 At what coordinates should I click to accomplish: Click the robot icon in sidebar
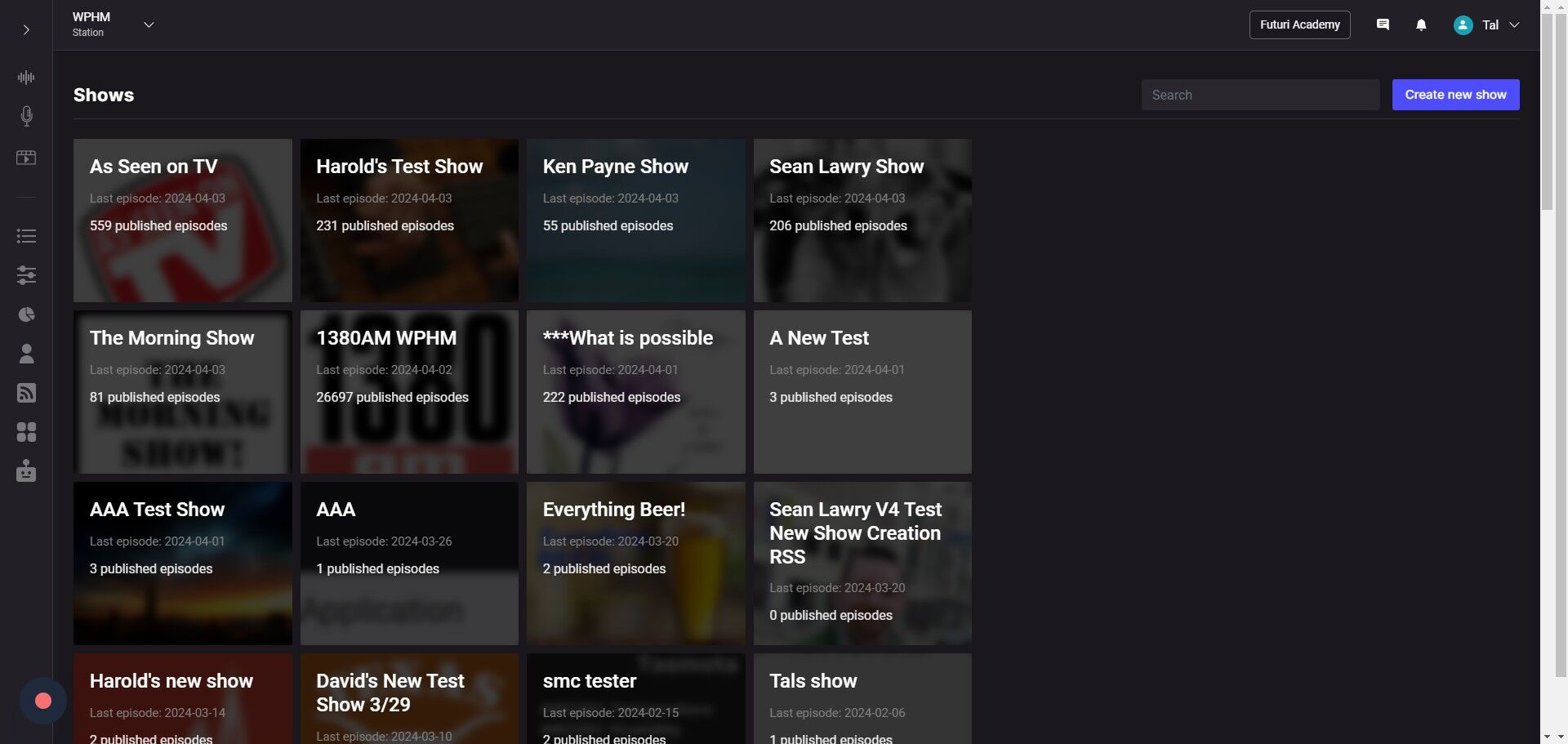(x=26, y=471)
